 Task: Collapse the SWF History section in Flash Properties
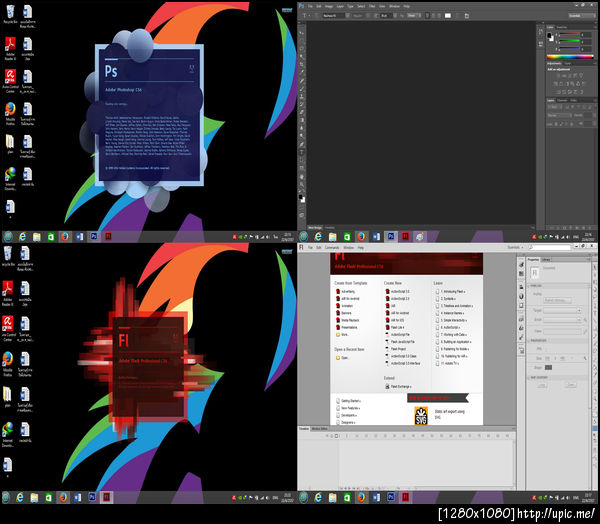click(x=529, y=377)
